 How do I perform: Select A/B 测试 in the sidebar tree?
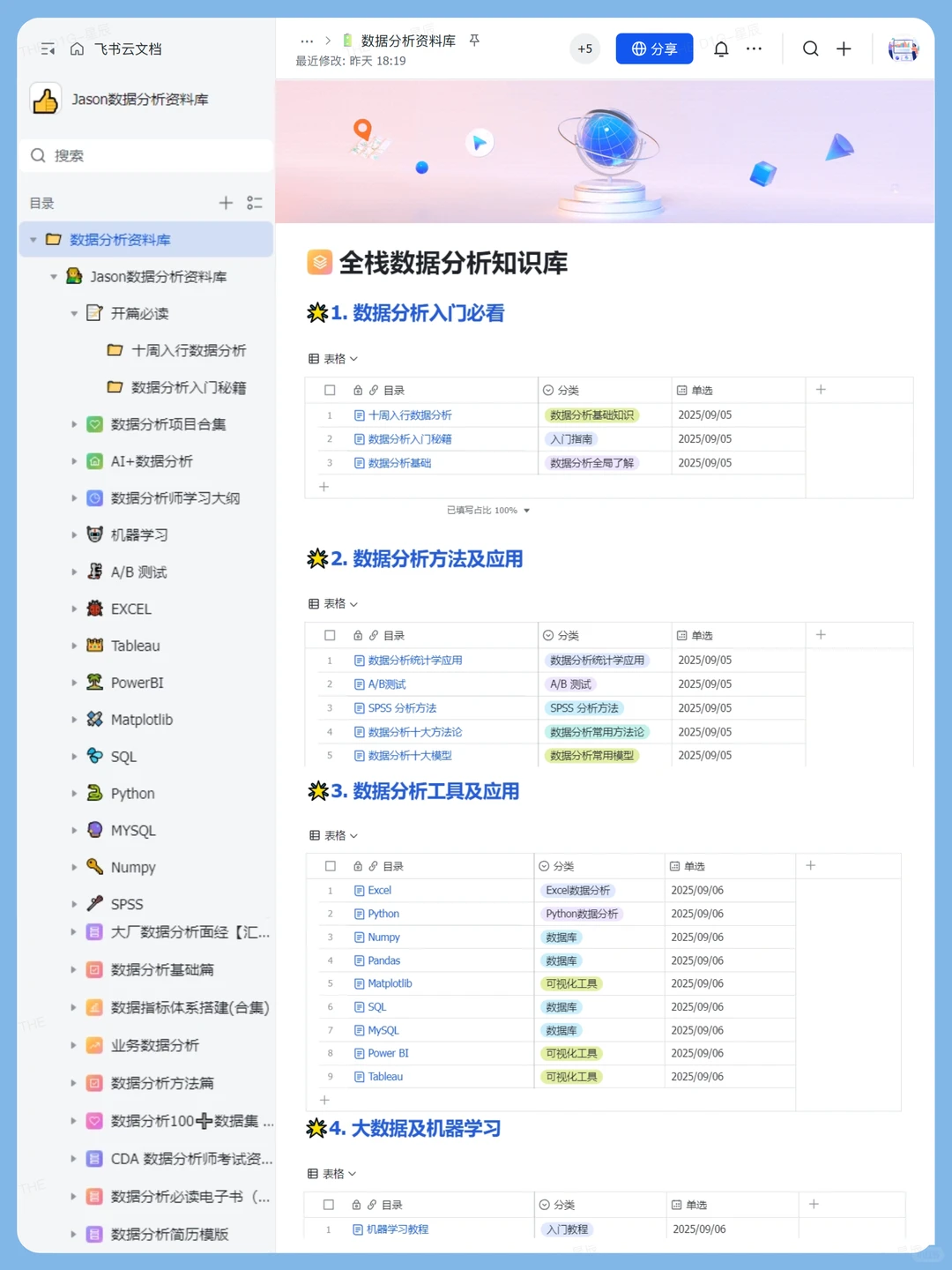click(139, 572)
